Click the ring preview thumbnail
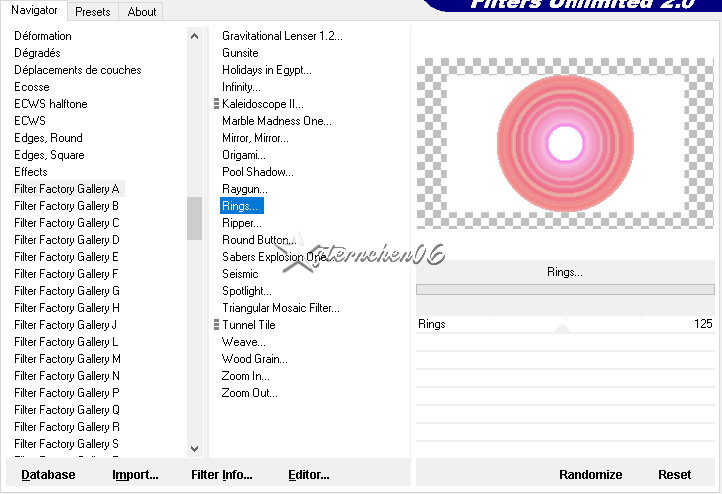 click(x=565, y=143)
